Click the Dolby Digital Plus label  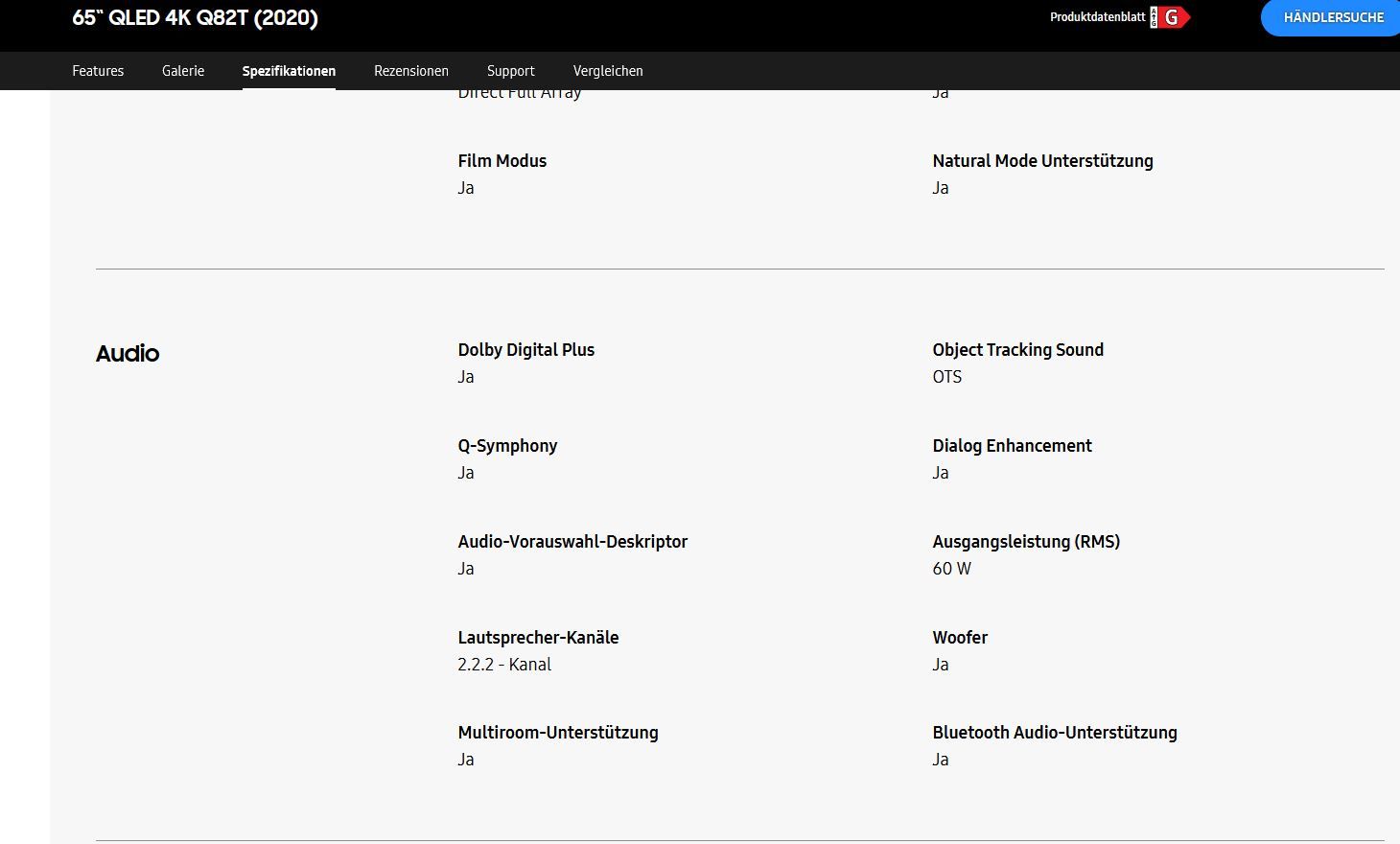[x=526, y=350]
